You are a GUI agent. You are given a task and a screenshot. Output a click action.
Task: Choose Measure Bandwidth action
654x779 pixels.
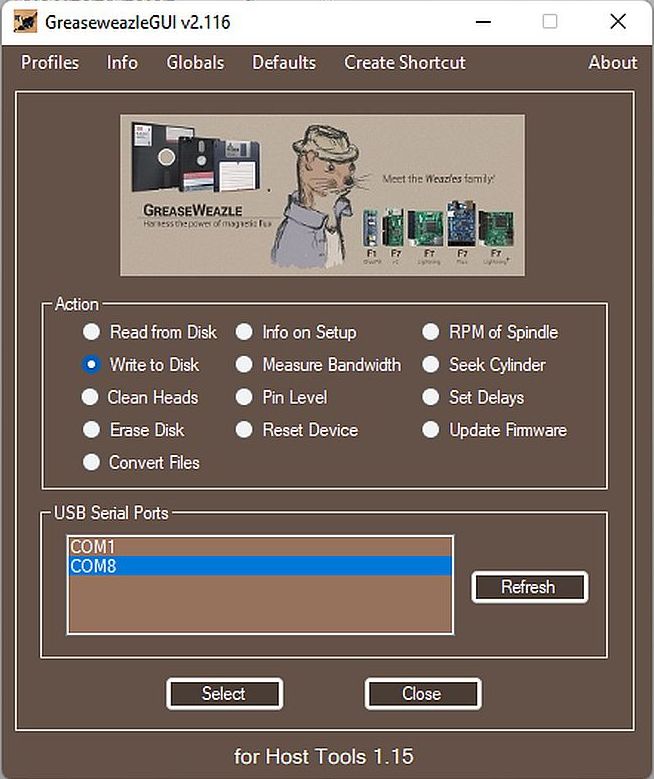[244, 365]
